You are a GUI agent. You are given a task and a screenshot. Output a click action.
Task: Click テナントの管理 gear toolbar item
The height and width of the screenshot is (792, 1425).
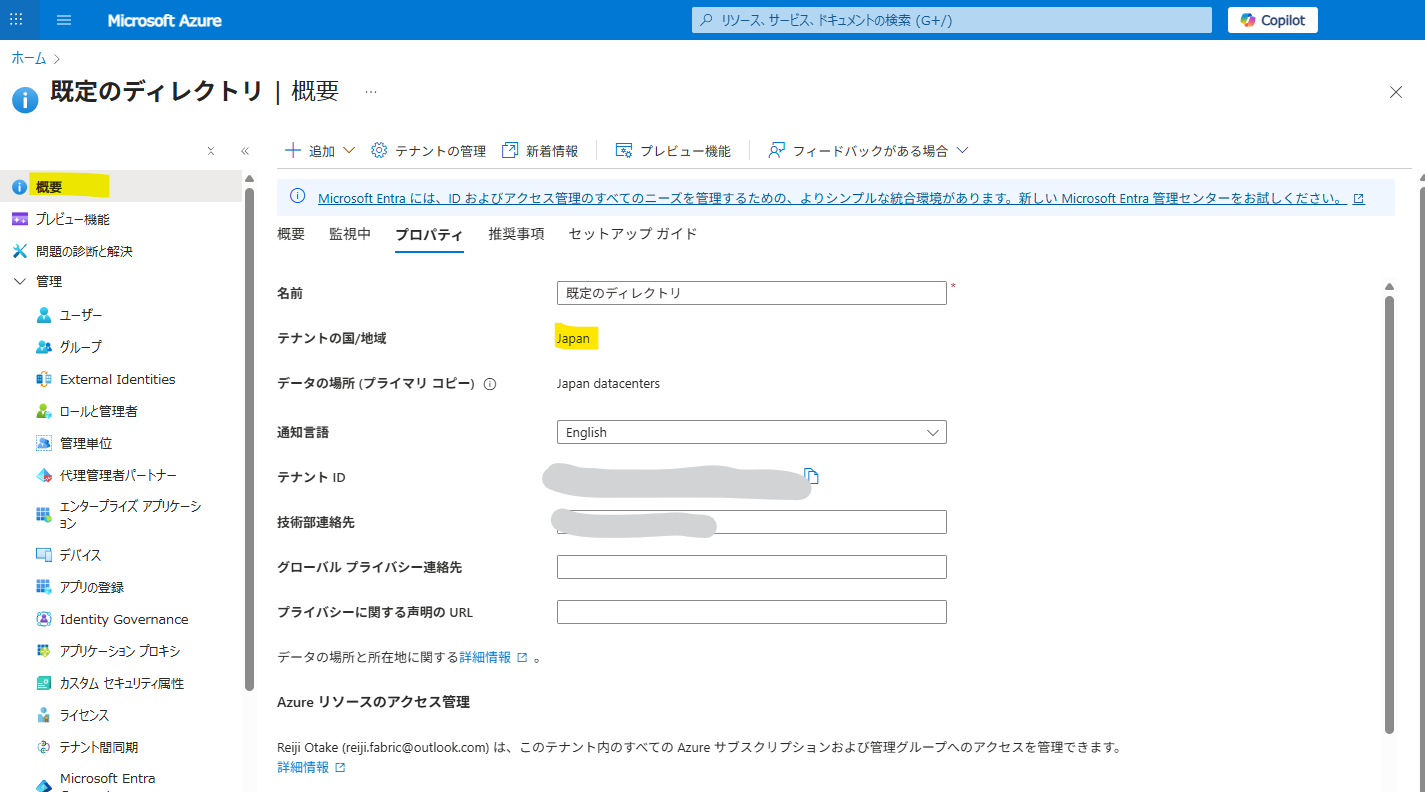coord(428,151)
